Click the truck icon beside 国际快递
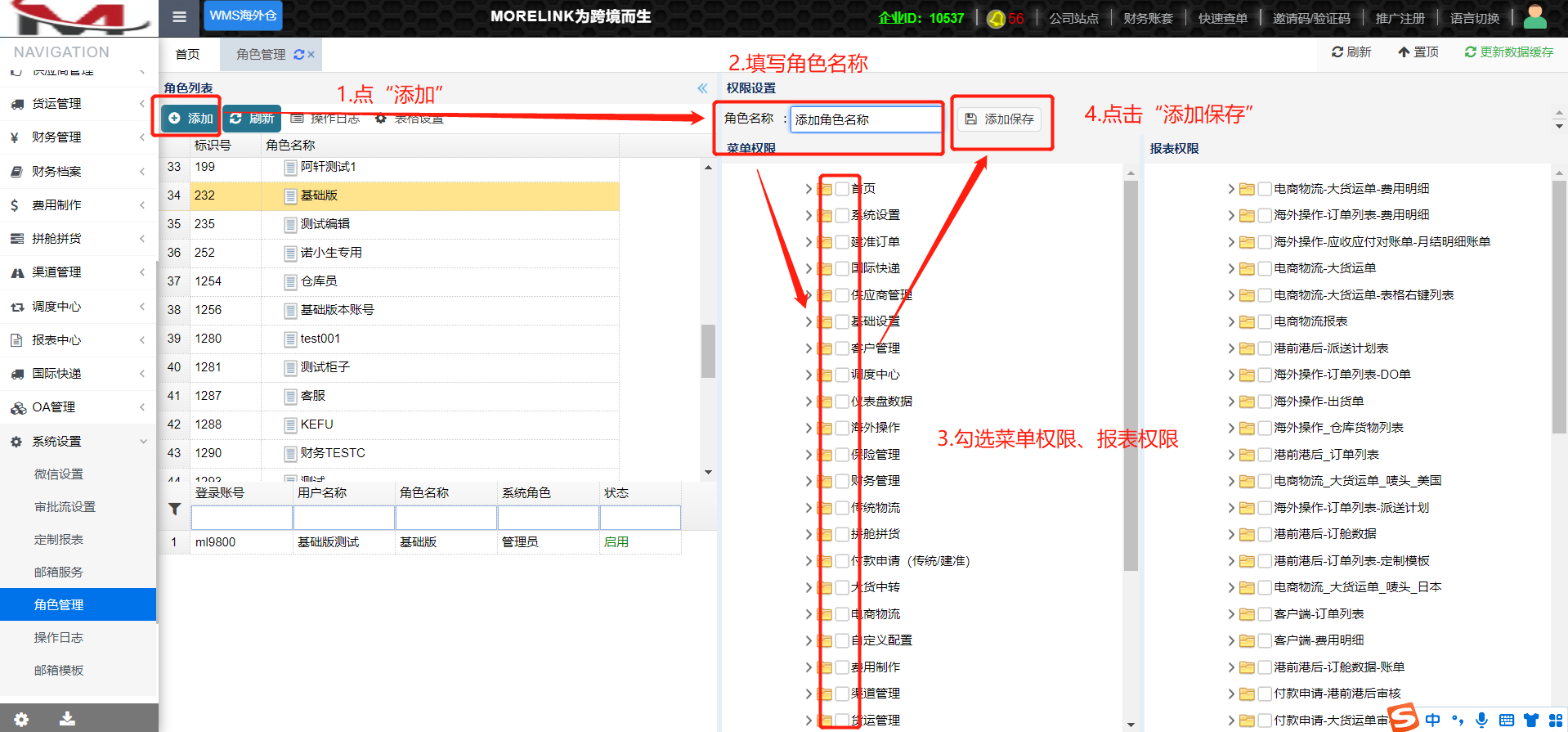 pos(17,374)
